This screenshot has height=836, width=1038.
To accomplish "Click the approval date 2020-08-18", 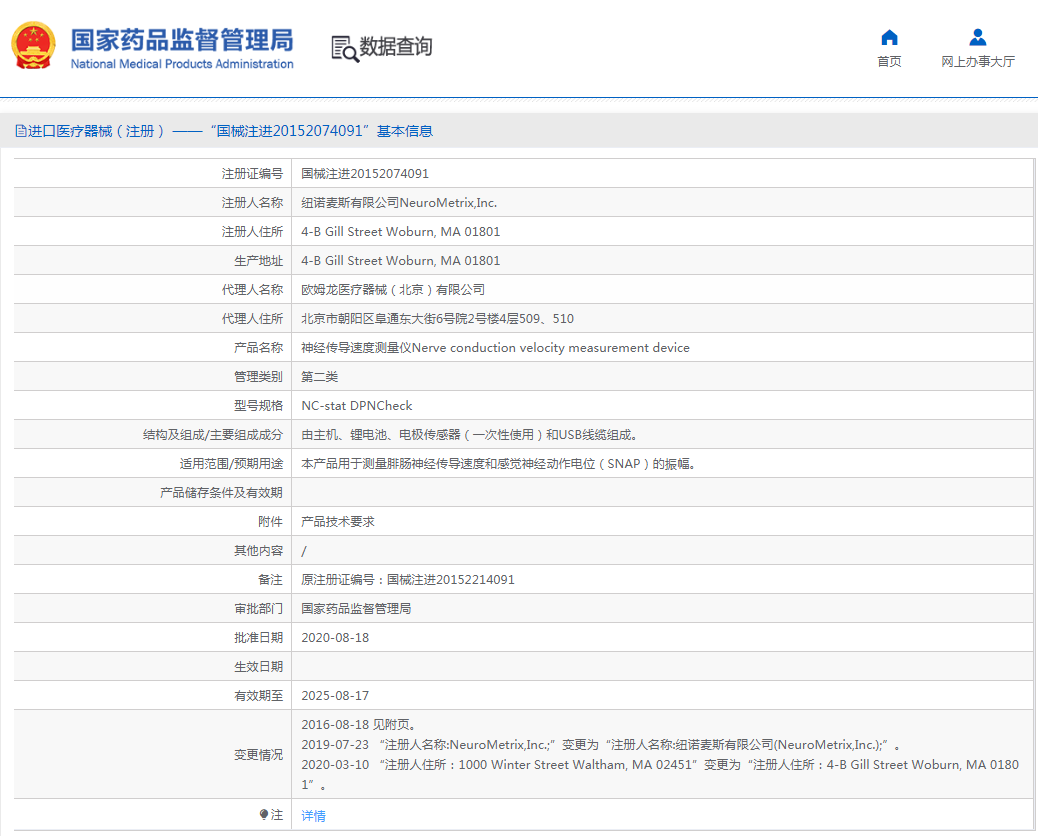I will tap(335, 638).
